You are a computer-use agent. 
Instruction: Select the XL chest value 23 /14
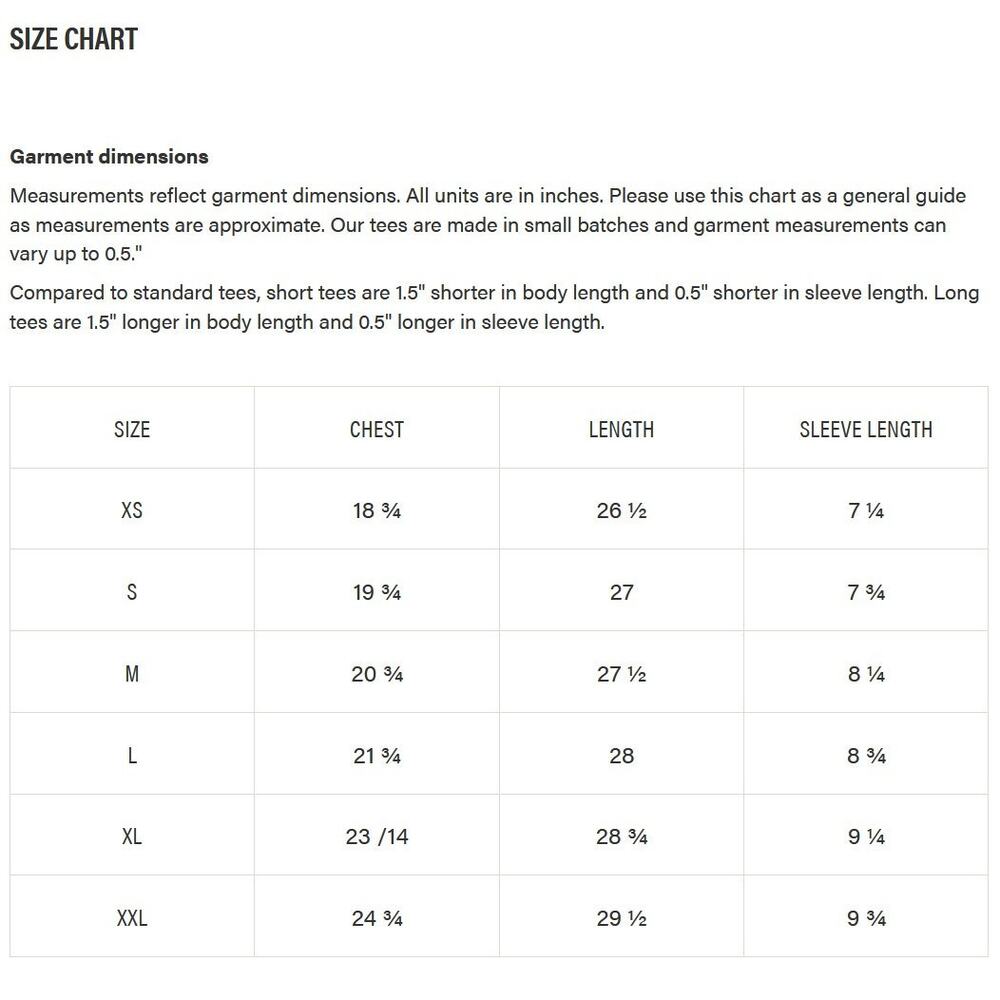[x=377, y=837]
